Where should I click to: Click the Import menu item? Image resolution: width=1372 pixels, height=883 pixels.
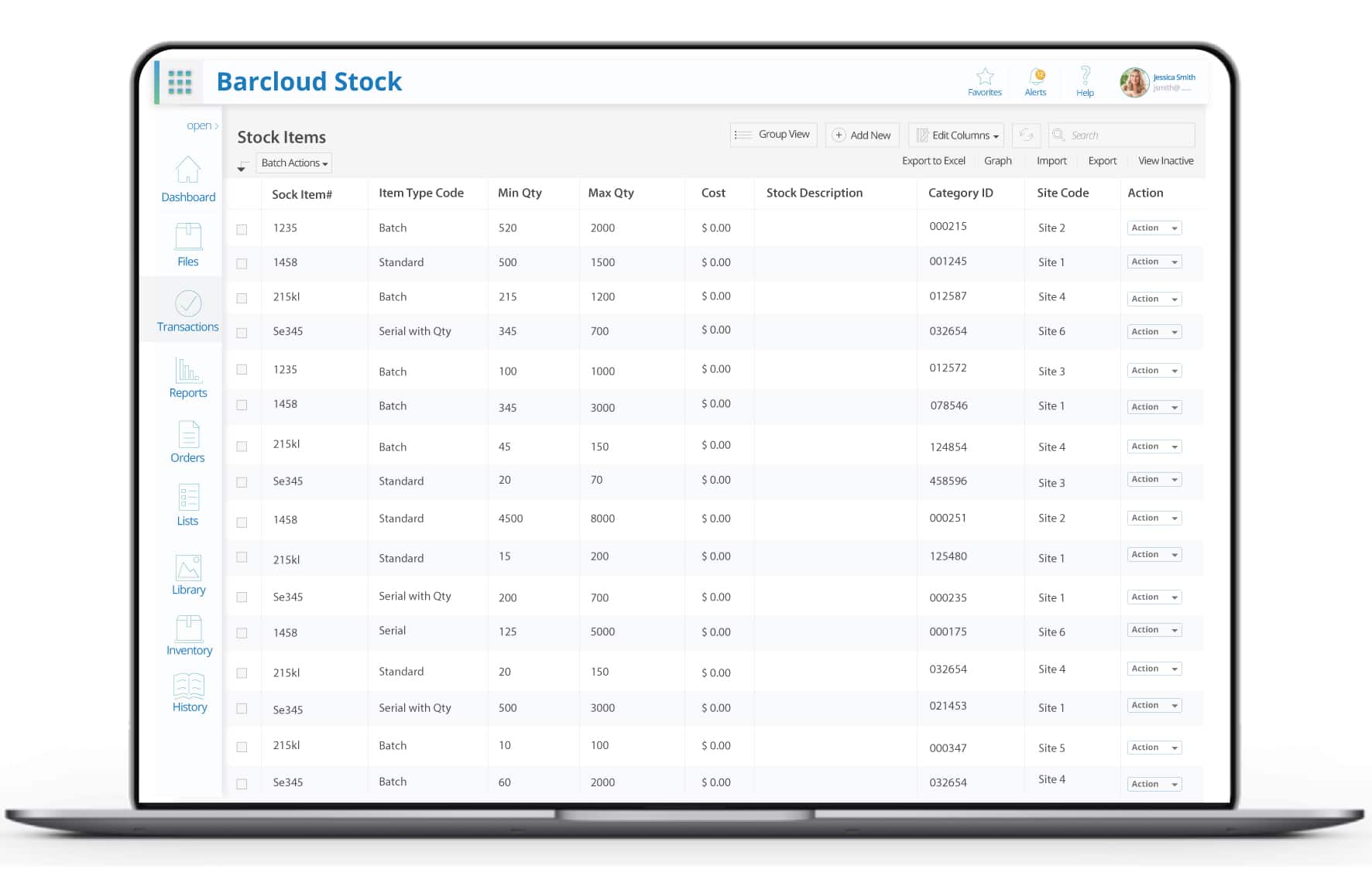1051,161
